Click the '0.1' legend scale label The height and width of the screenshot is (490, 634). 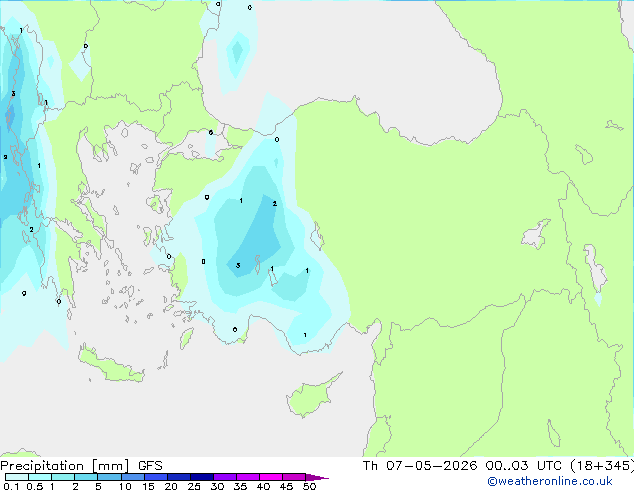[x=11, y=486]
